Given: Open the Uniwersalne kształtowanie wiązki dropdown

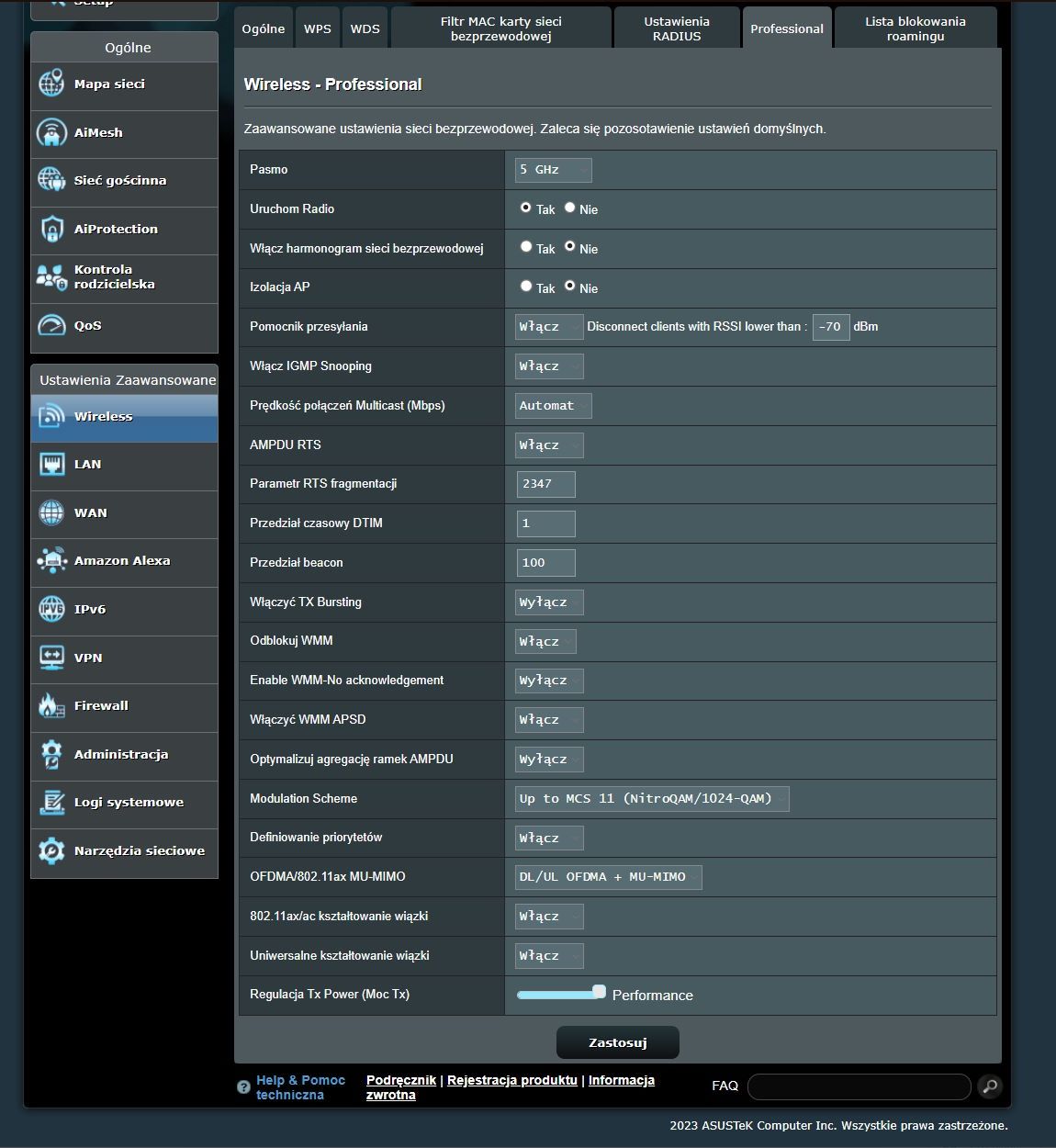Looking at the screenshot, I should 549,956.
